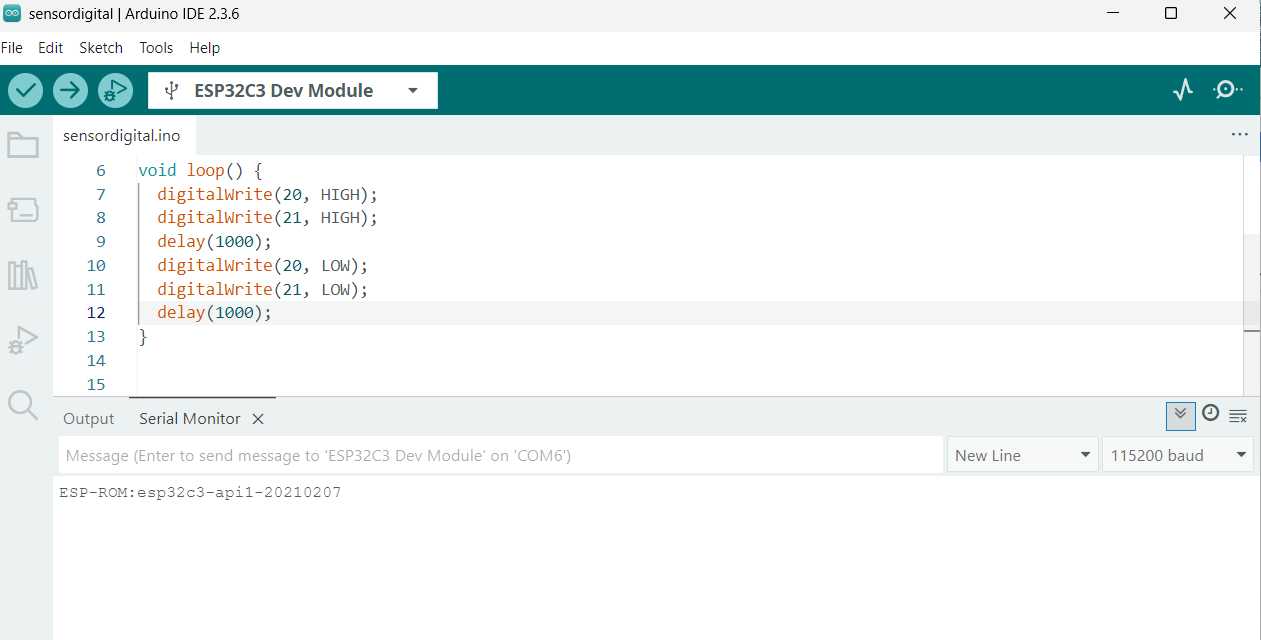
Task: Open Library Manager books icon
Action: 23,275
